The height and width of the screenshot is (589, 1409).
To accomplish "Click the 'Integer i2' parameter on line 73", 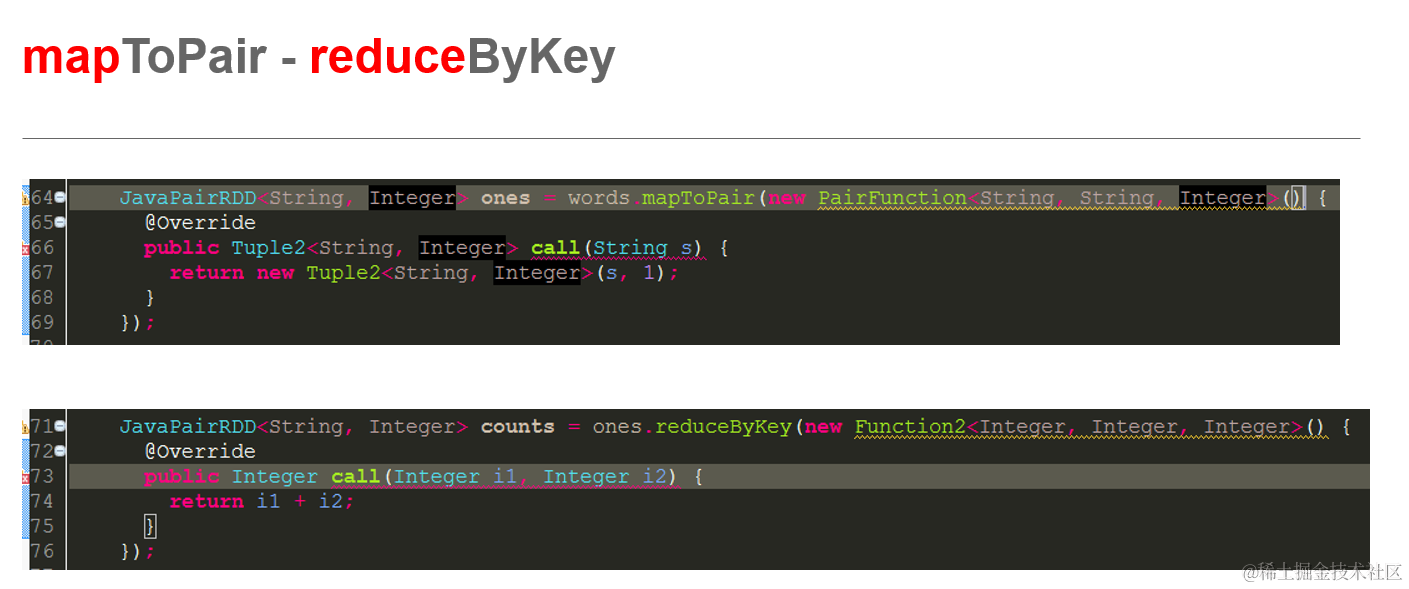I will click(604, 477).
